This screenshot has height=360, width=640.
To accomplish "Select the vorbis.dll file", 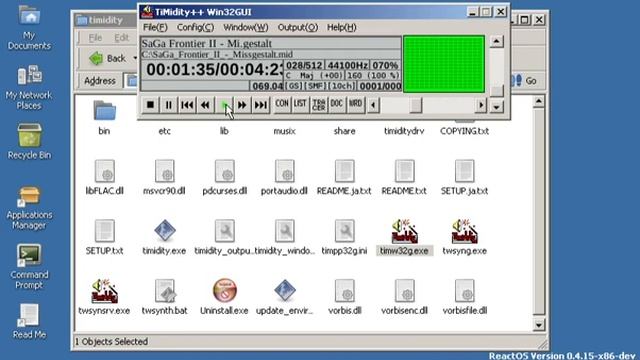I will (344, 297).
